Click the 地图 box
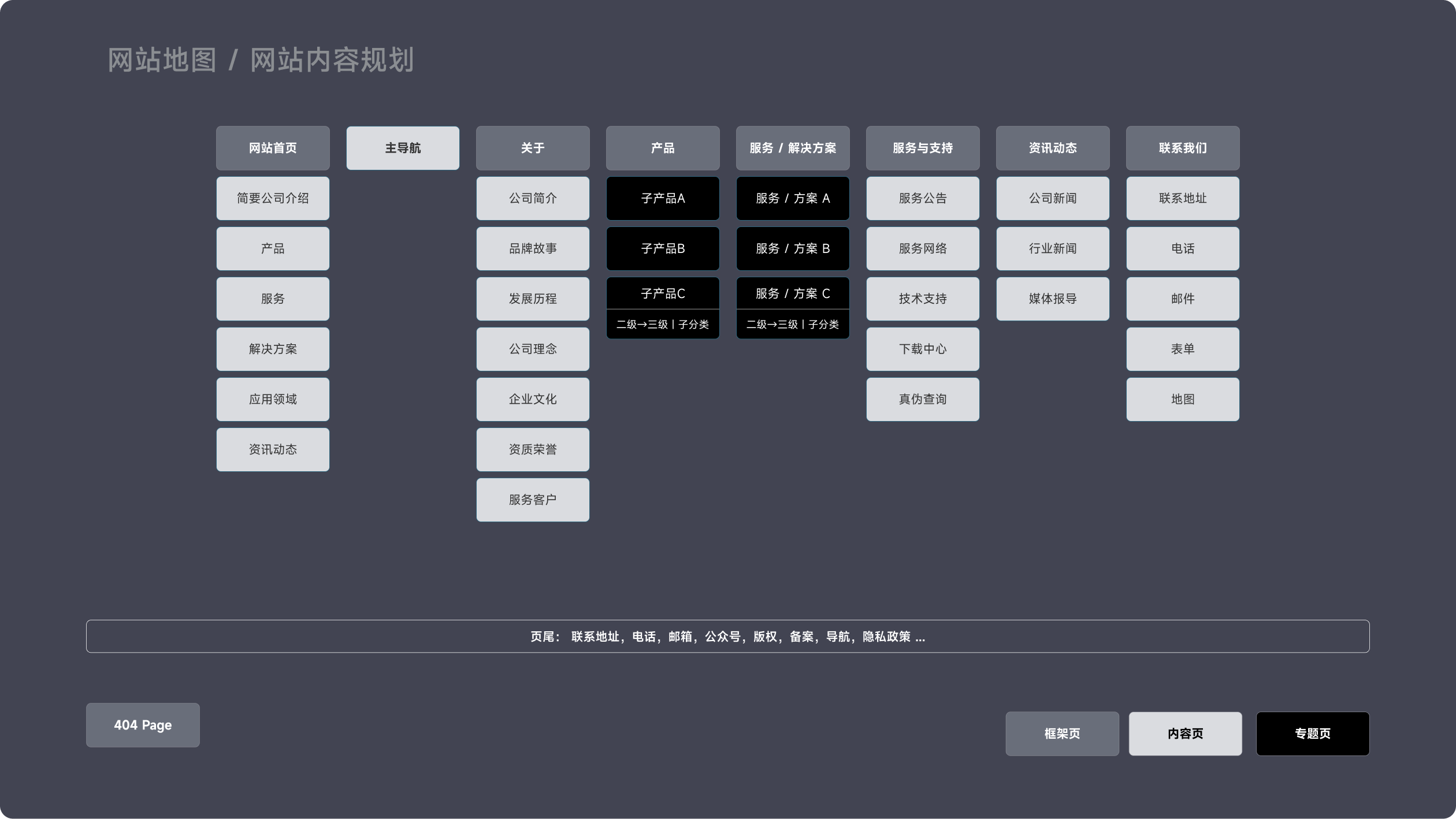 pos(1183,399)
